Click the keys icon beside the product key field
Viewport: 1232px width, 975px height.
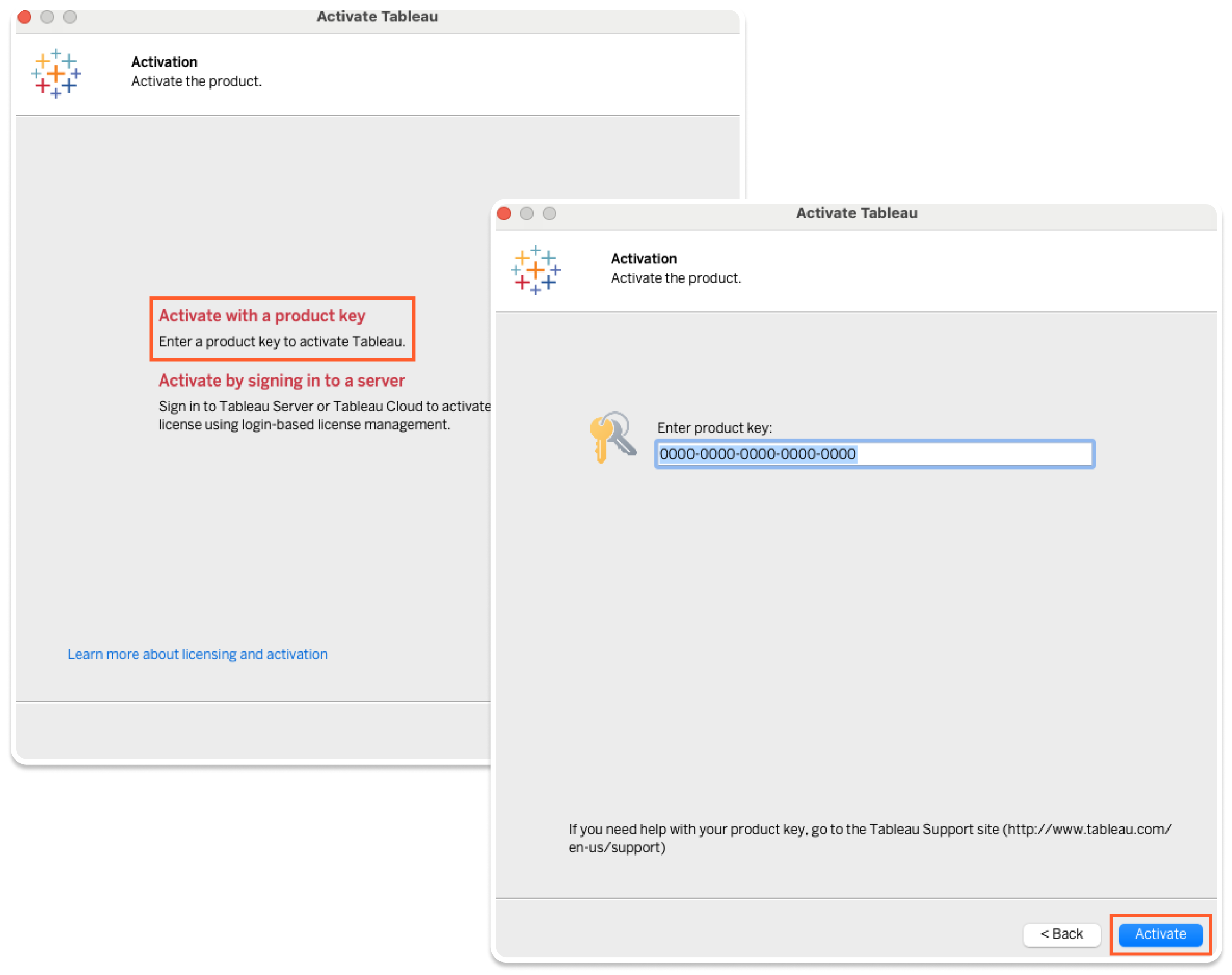click(x=612, y=436)
